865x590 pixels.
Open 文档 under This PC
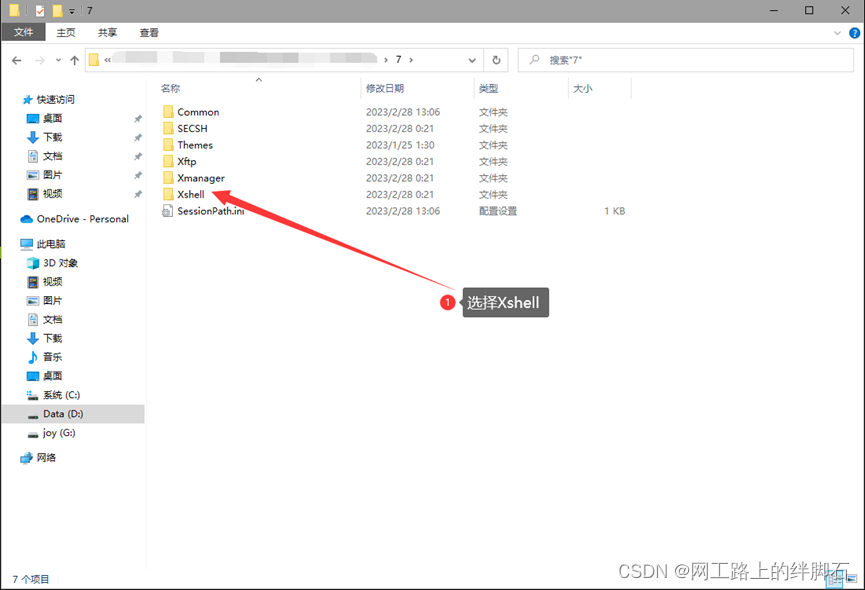[52, 319]
